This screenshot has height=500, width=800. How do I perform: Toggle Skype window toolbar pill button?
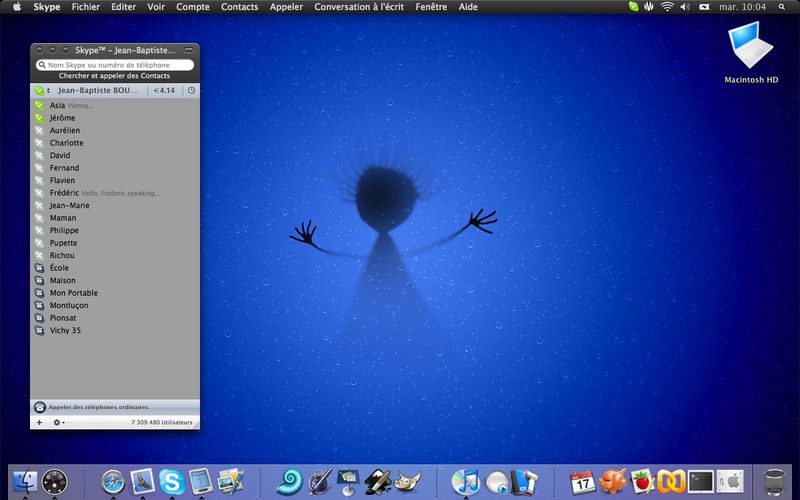[188, 50]
